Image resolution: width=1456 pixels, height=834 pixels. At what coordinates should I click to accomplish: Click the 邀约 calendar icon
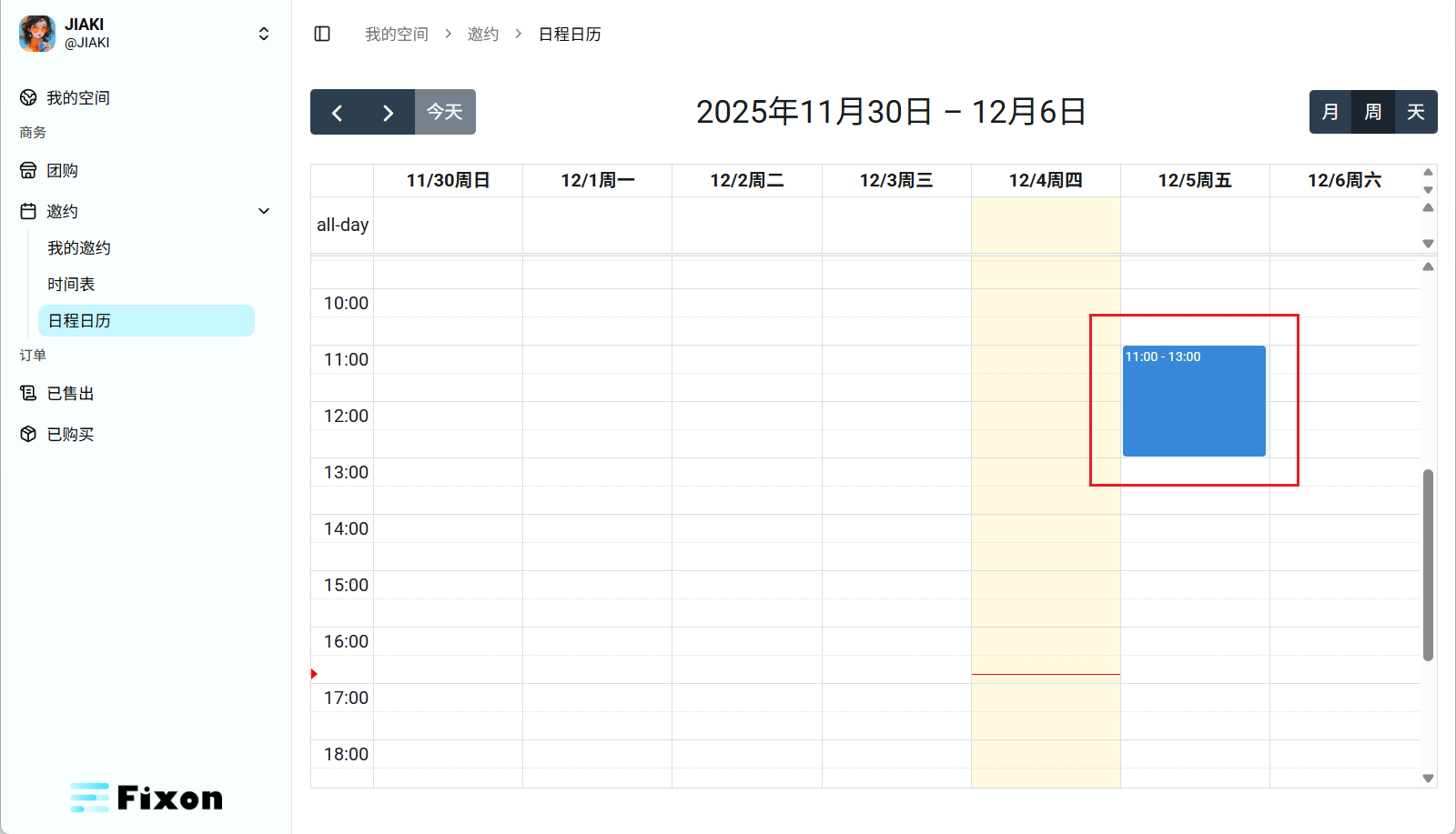[28, 211]
